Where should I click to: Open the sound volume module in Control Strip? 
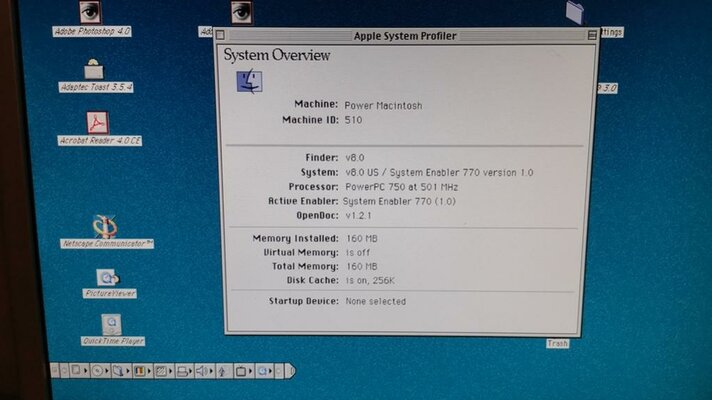pyautogui.click(x=203, y=371)
